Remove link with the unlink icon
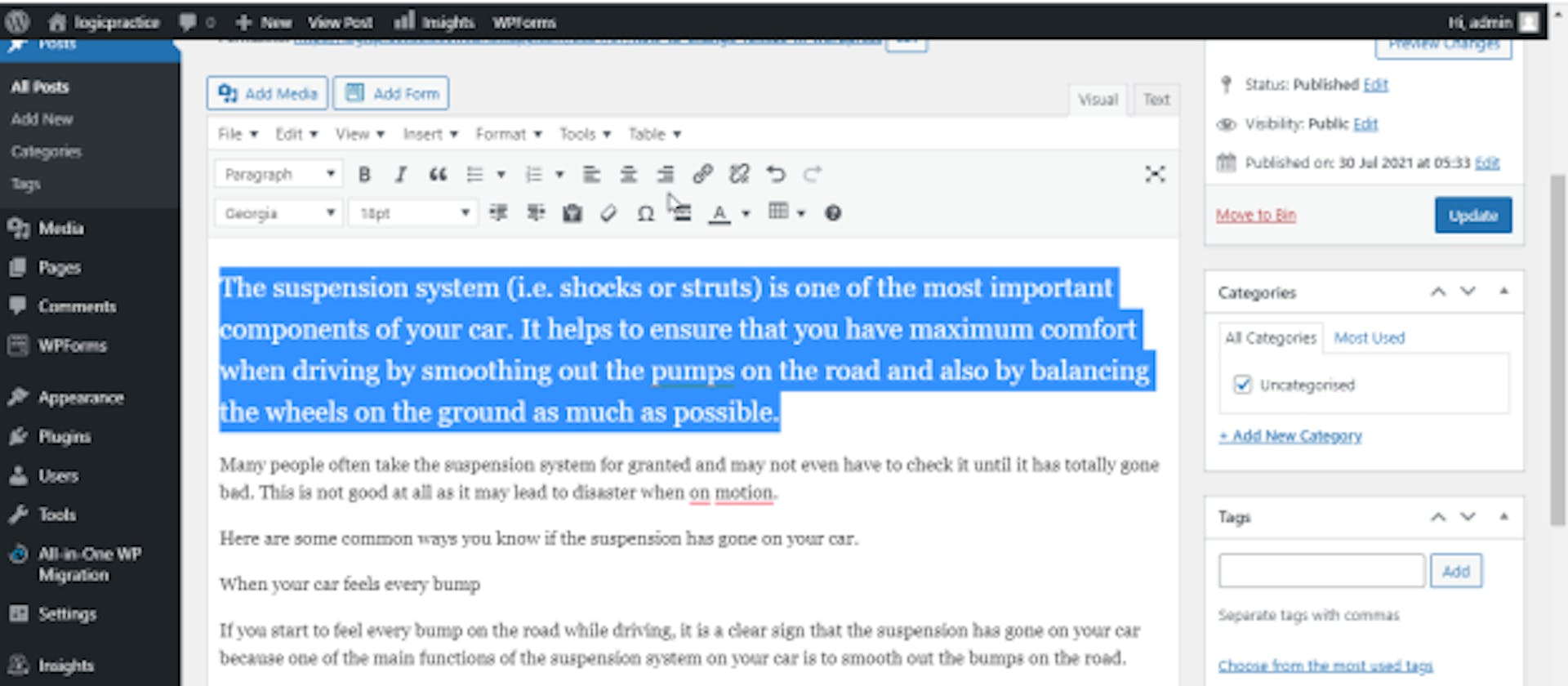Viewport: 1568px width, 686px height. click(739, 174)
